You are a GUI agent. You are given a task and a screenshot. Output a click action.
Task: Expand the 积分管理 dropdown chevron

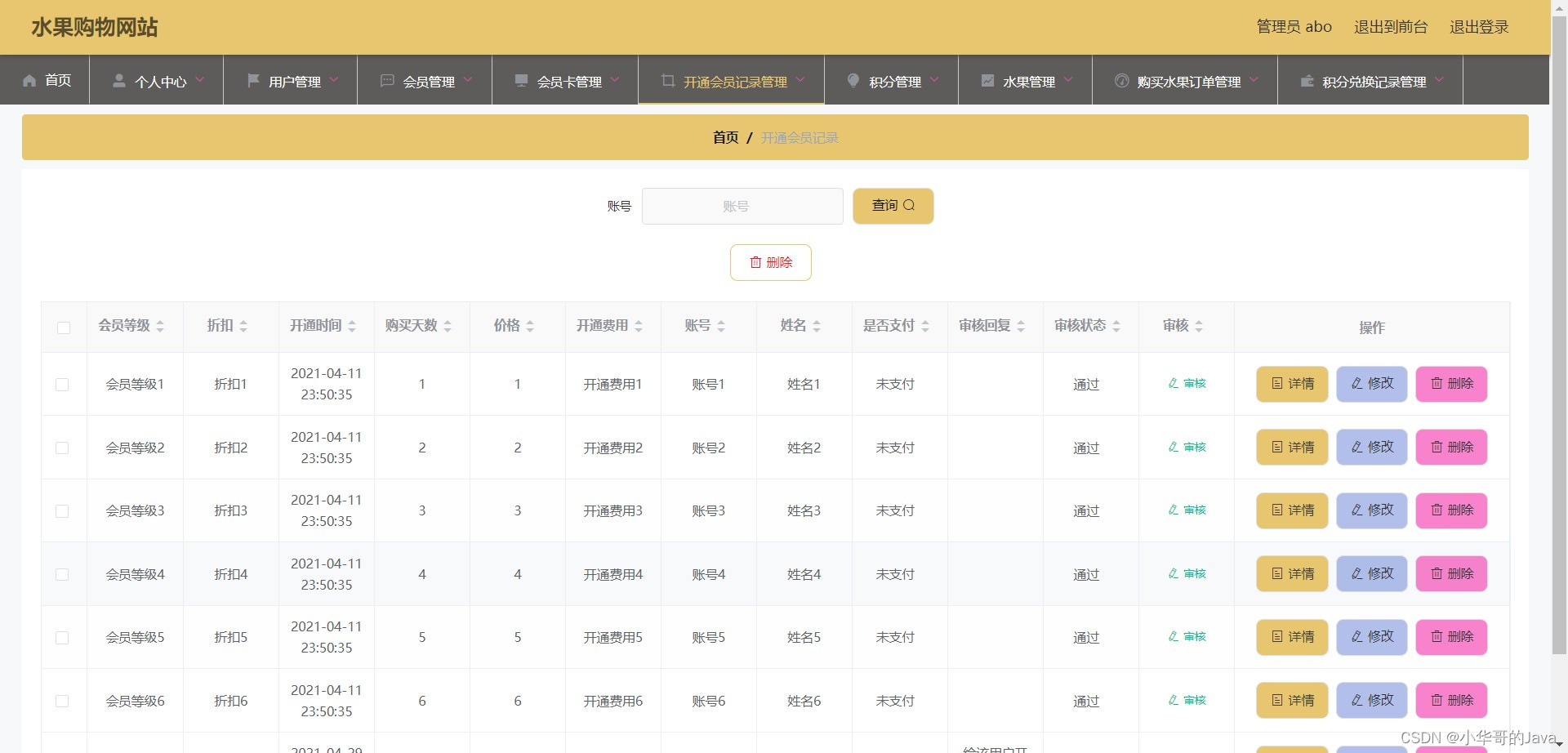point(934,79)
